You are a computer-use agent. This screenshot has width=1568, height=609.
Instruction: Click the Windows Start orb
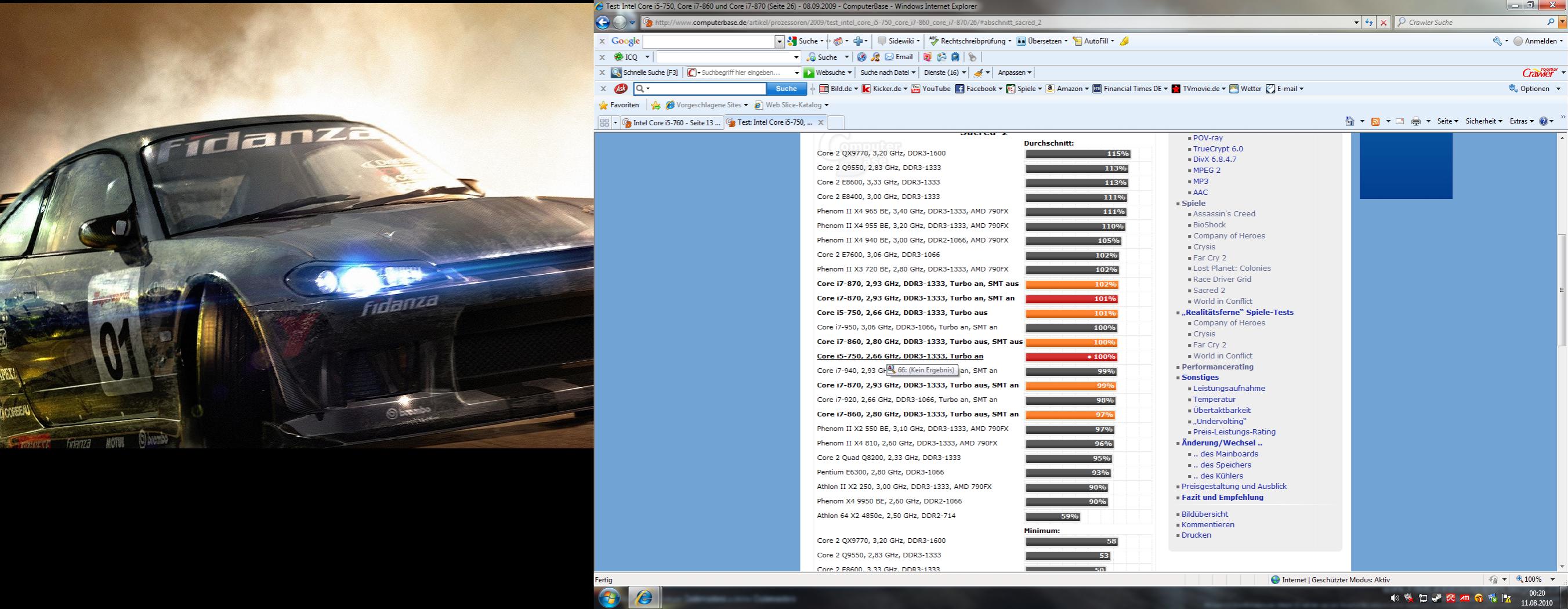click(609, 597)
